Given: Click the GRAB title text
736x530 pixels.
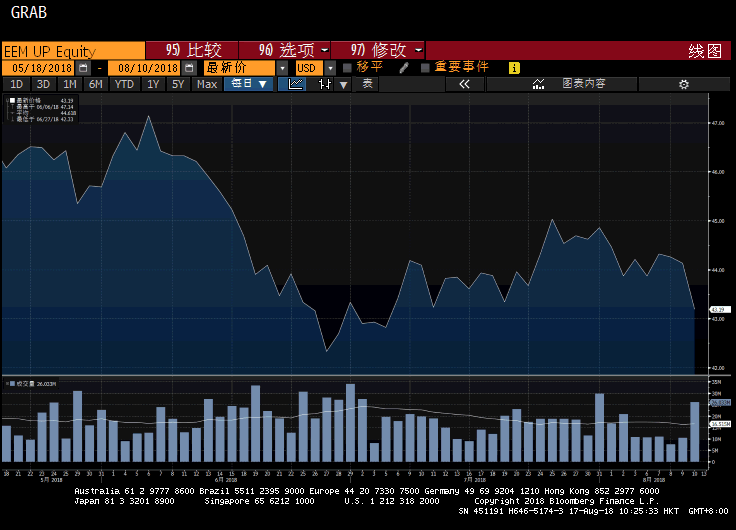Looking at the screenshot, I should pyautogui.click(x=29, y=13).
